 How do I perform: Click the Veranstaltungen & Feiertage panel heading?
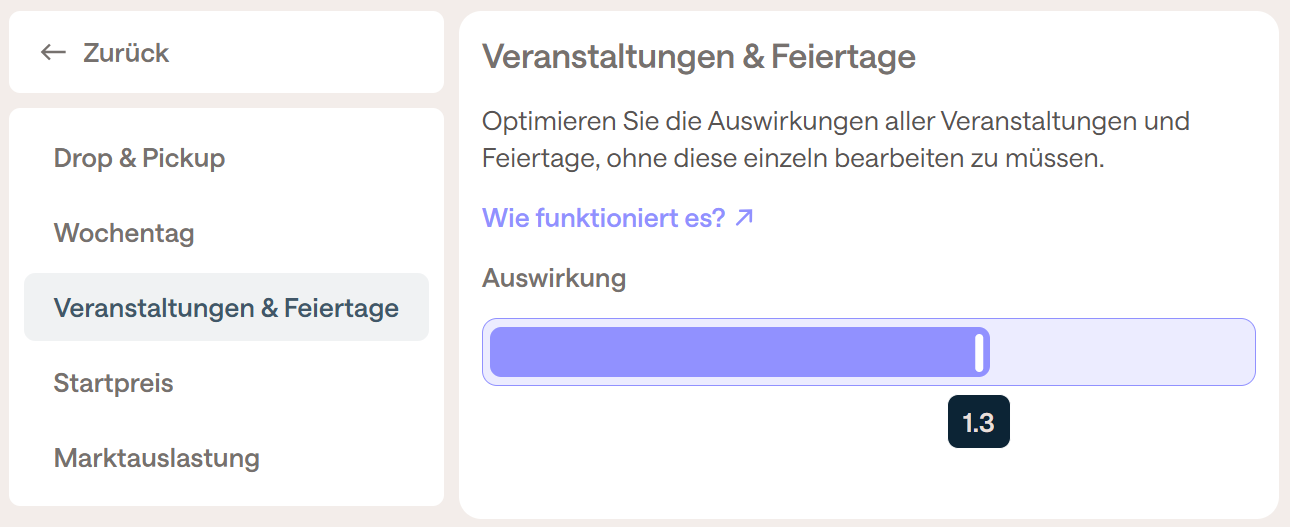click(698, 56)
